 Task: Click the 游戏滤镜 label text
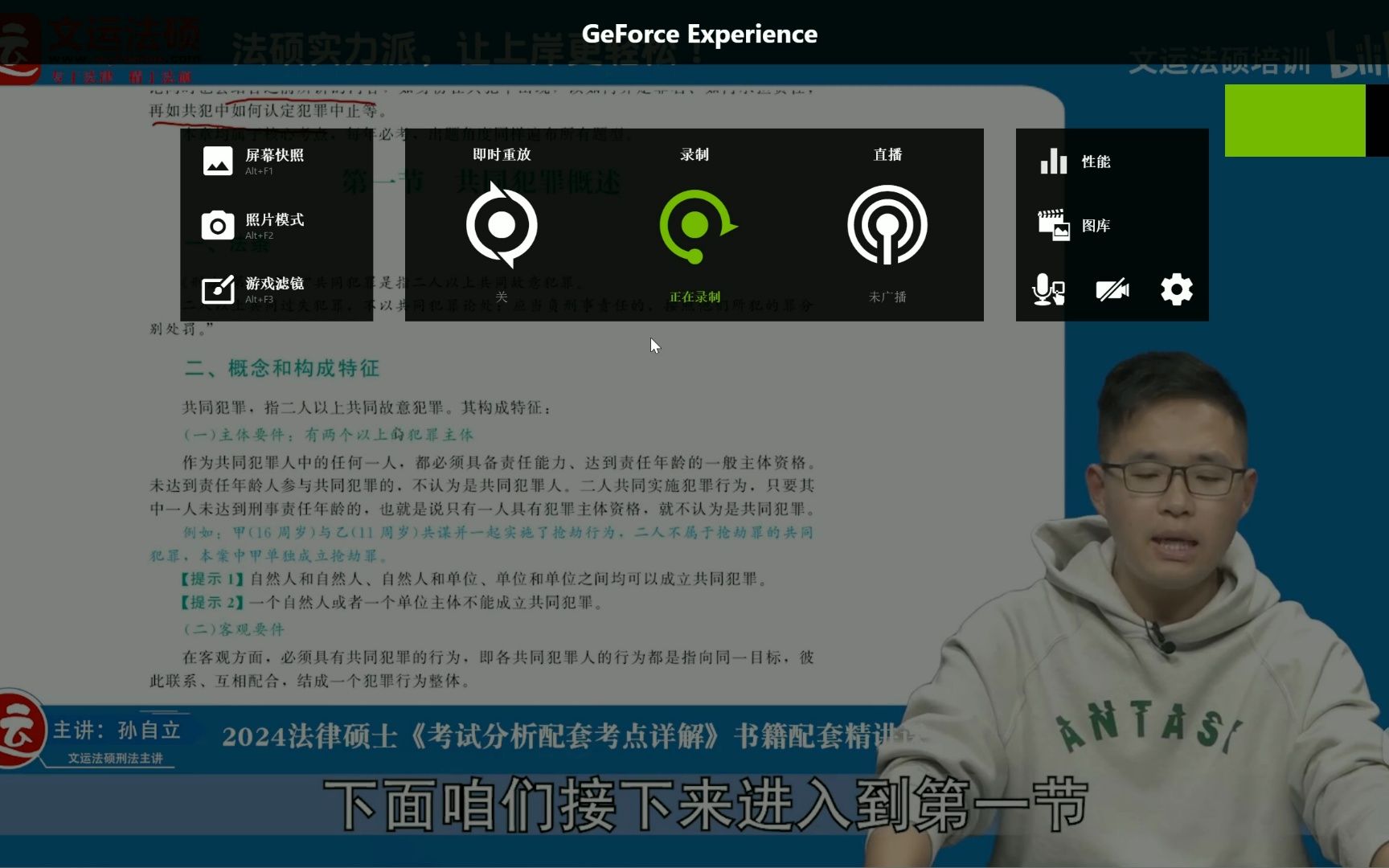275,283
